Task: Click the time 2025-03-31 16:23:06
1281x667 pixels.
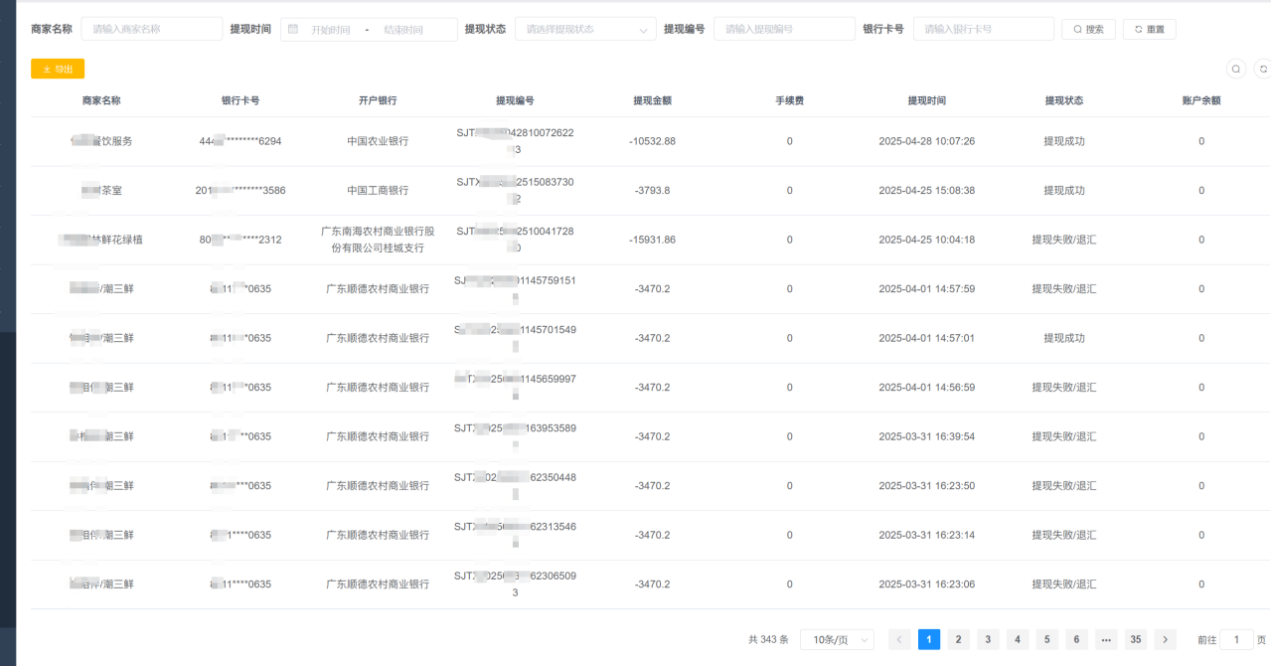Action: click(927, 584)
